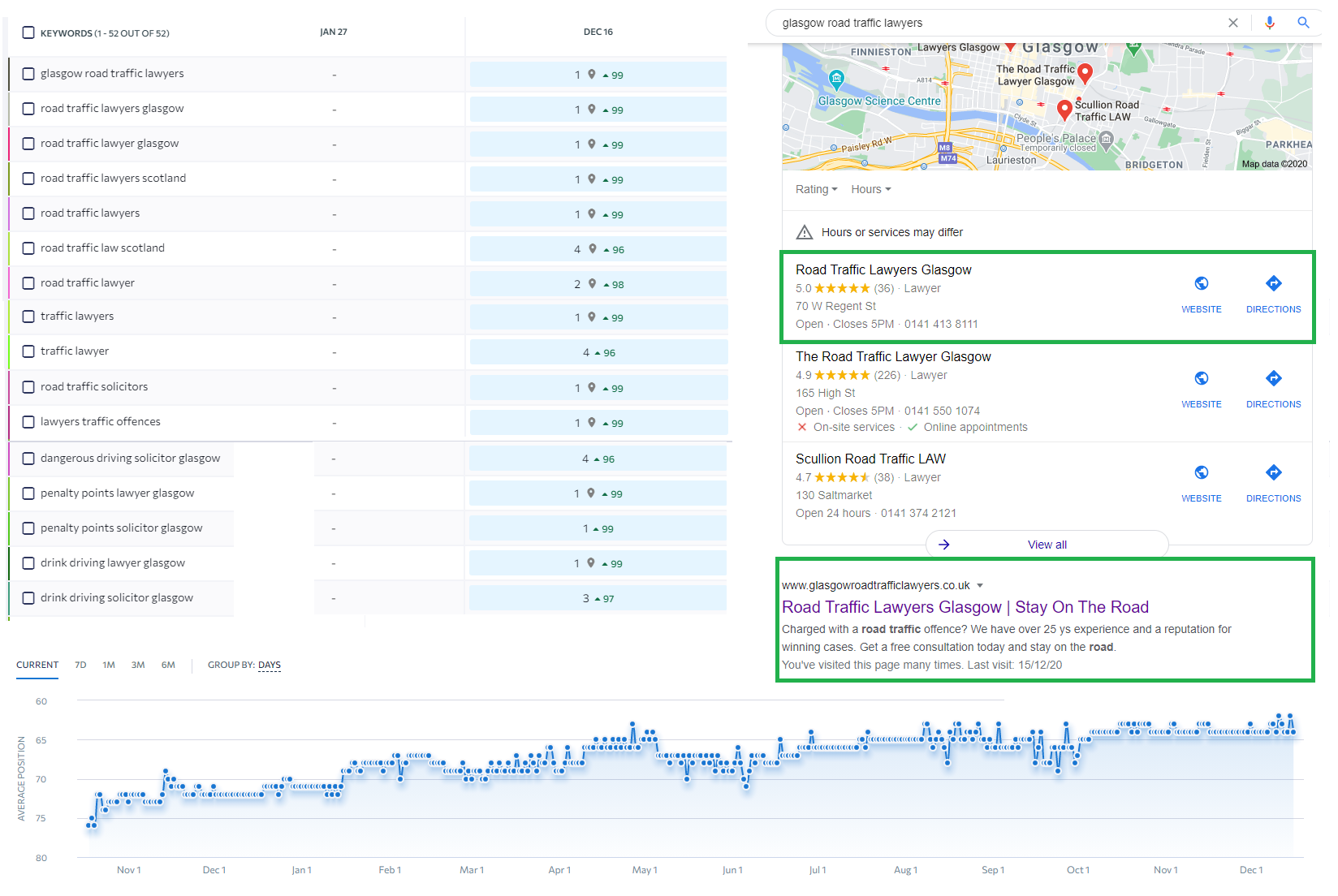Expand dropdown arrow beside glasgowroadtrafficlawyers.co.uk URL
The height and width of the screenshot is (896, 1338).
980,585
